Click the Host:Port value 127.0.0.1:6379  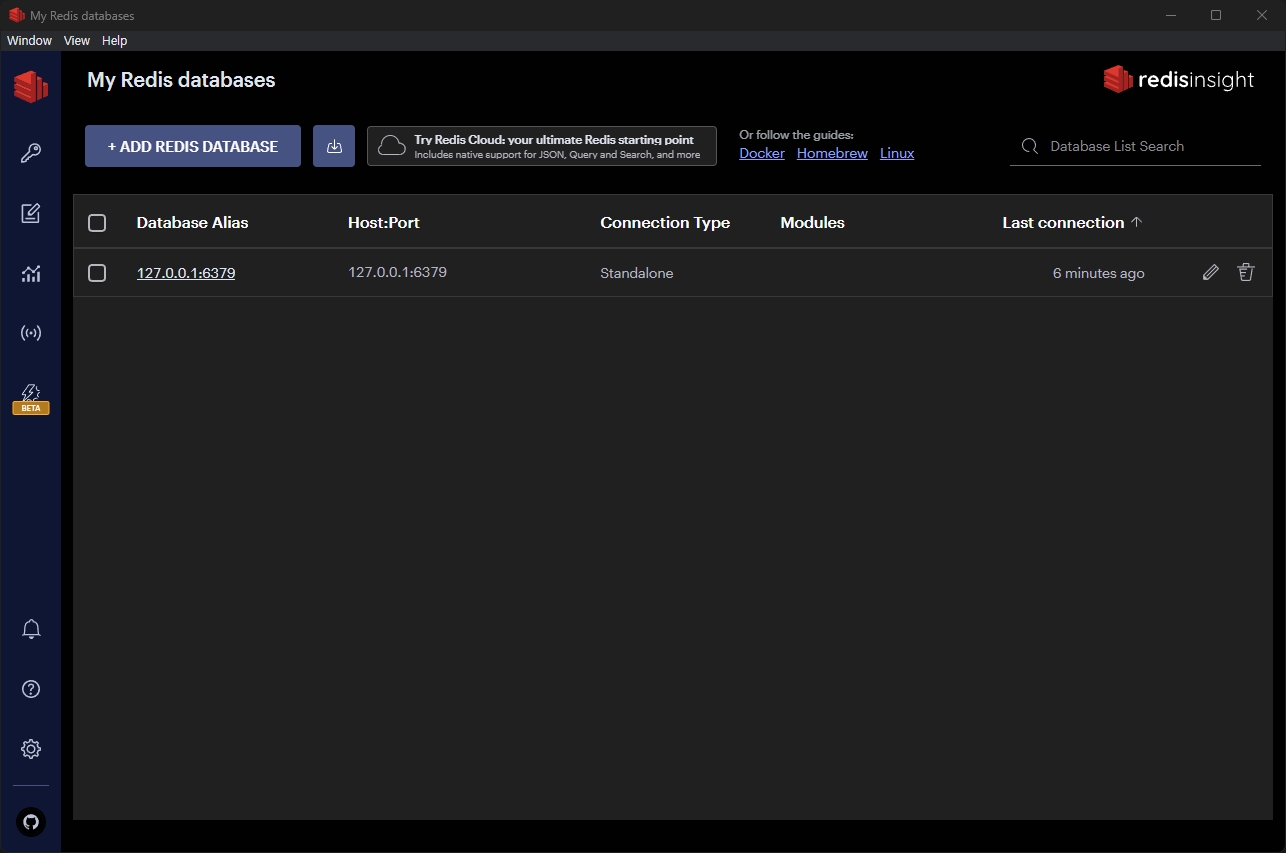click(x=397, y=272)
